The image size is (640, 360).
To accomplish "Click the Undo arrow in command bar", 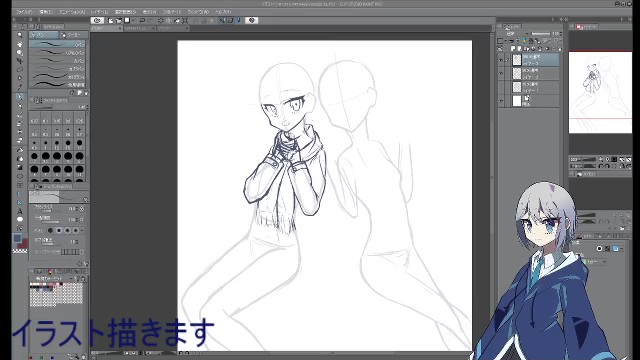I will pyautogui.click(x=142, y=20).
